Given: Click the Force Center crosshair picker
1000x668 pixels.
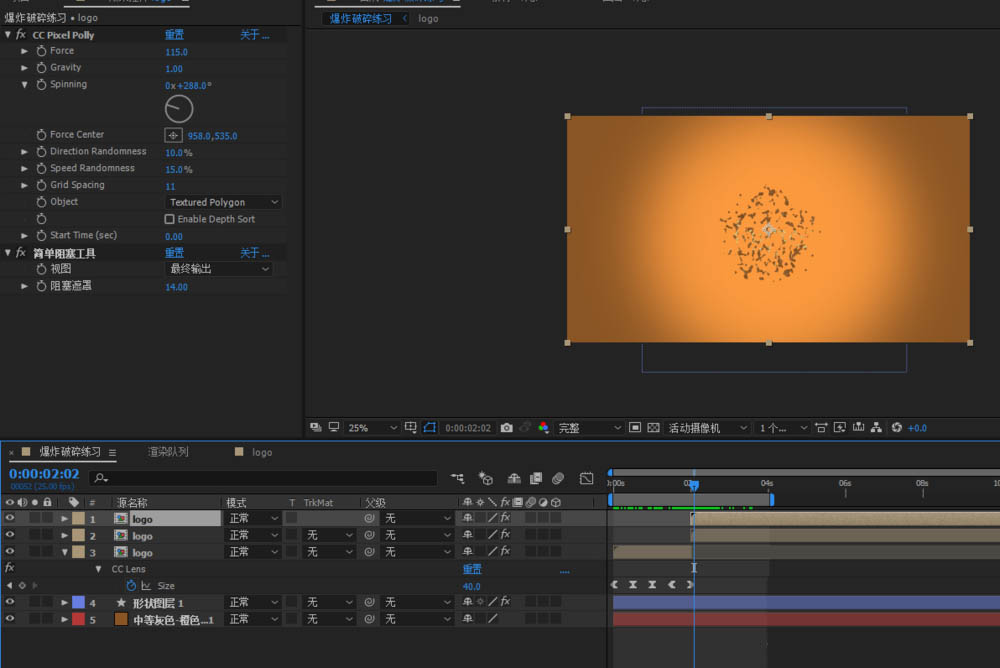Looking at the screenshot, I should 173,135.
